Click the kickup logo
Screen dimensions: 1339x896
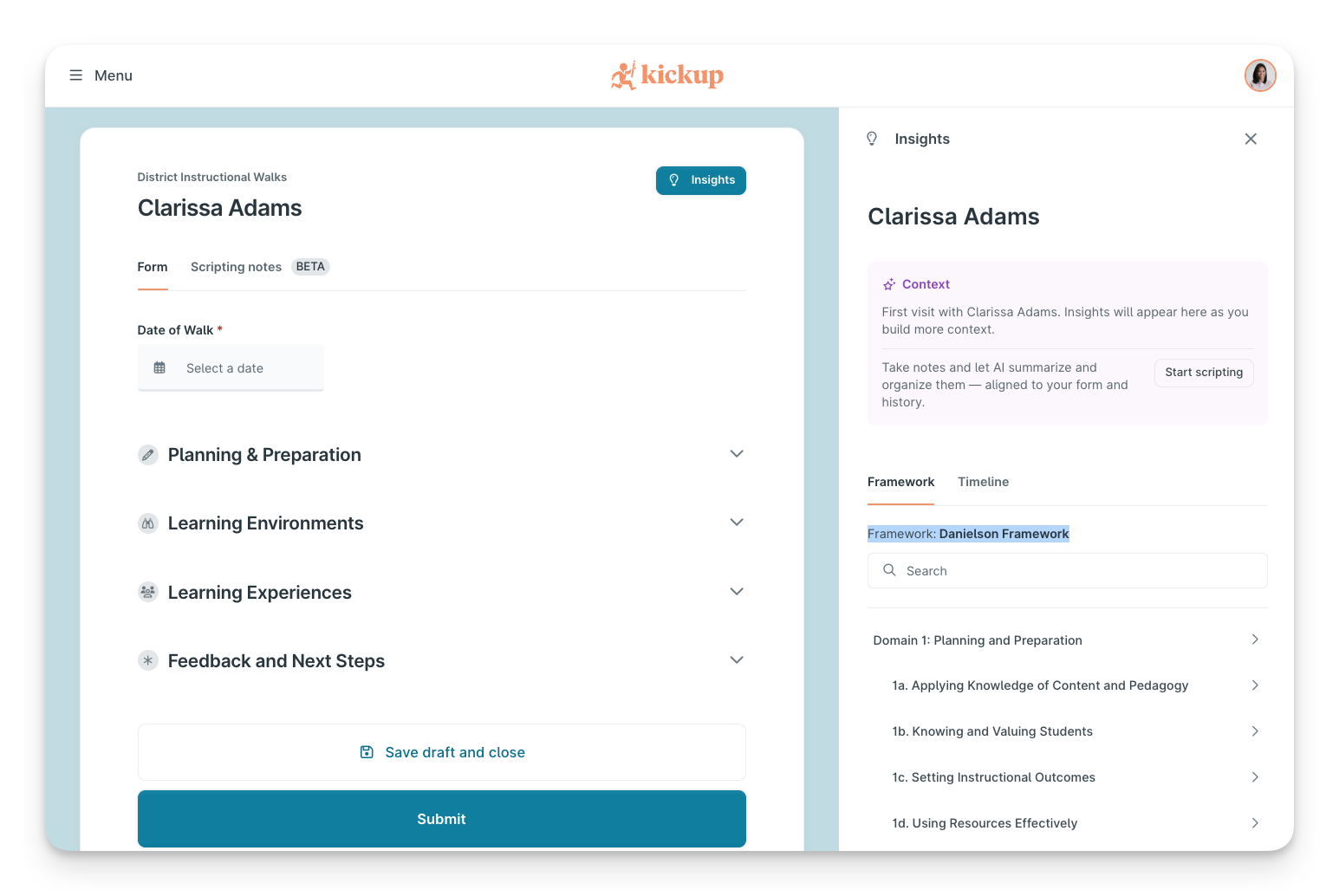[667, 75]
